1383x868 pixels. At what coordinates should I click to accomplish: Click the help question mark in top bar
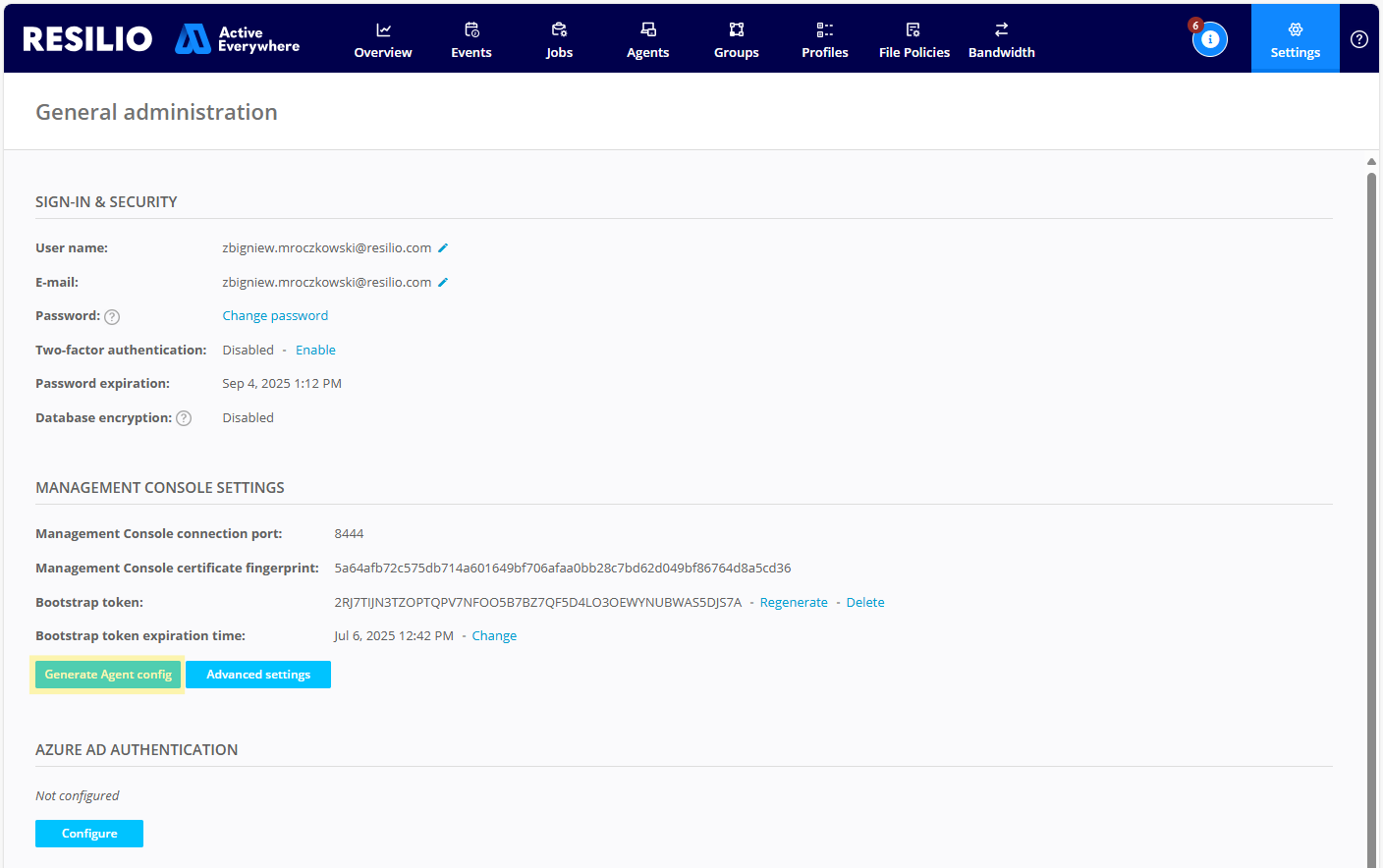[1358, 39]
